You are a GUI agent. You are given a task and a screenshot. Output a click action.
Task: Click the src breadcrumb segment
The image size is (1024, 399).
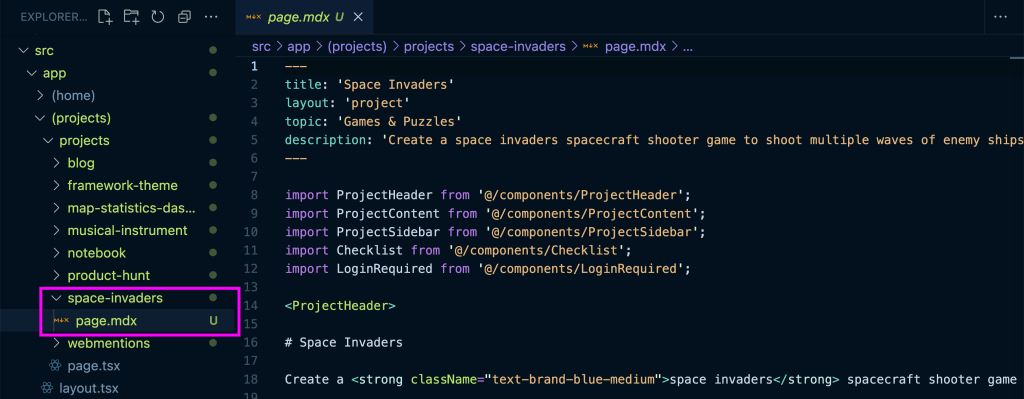(x=261, y=46)
